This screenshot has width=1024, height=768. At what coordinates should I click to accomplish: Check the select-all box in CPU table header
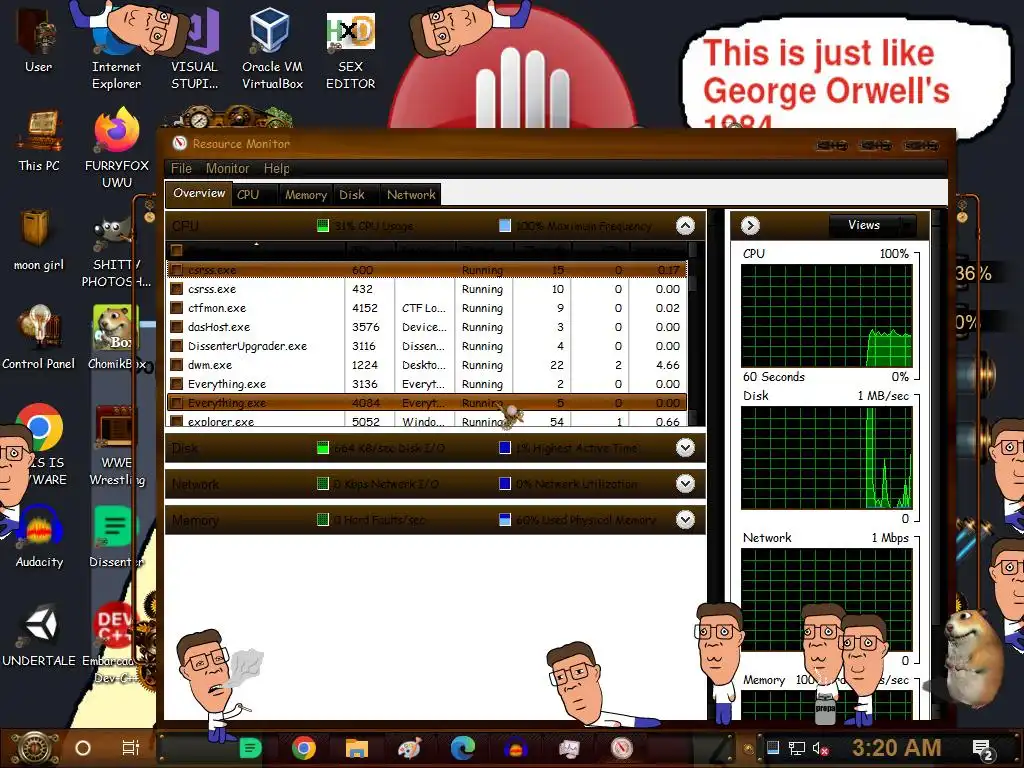[176, 250]
